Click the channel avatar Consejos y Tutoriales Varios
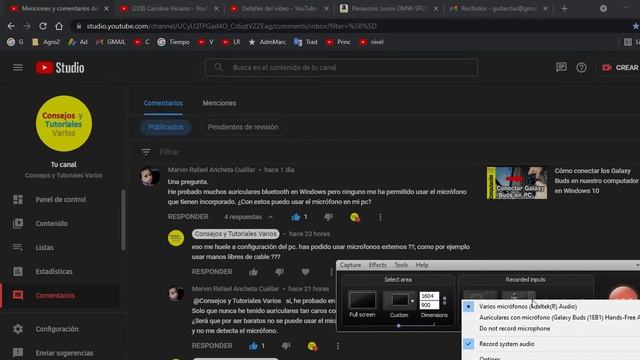The image size is (640, 360). coord(64,124)
